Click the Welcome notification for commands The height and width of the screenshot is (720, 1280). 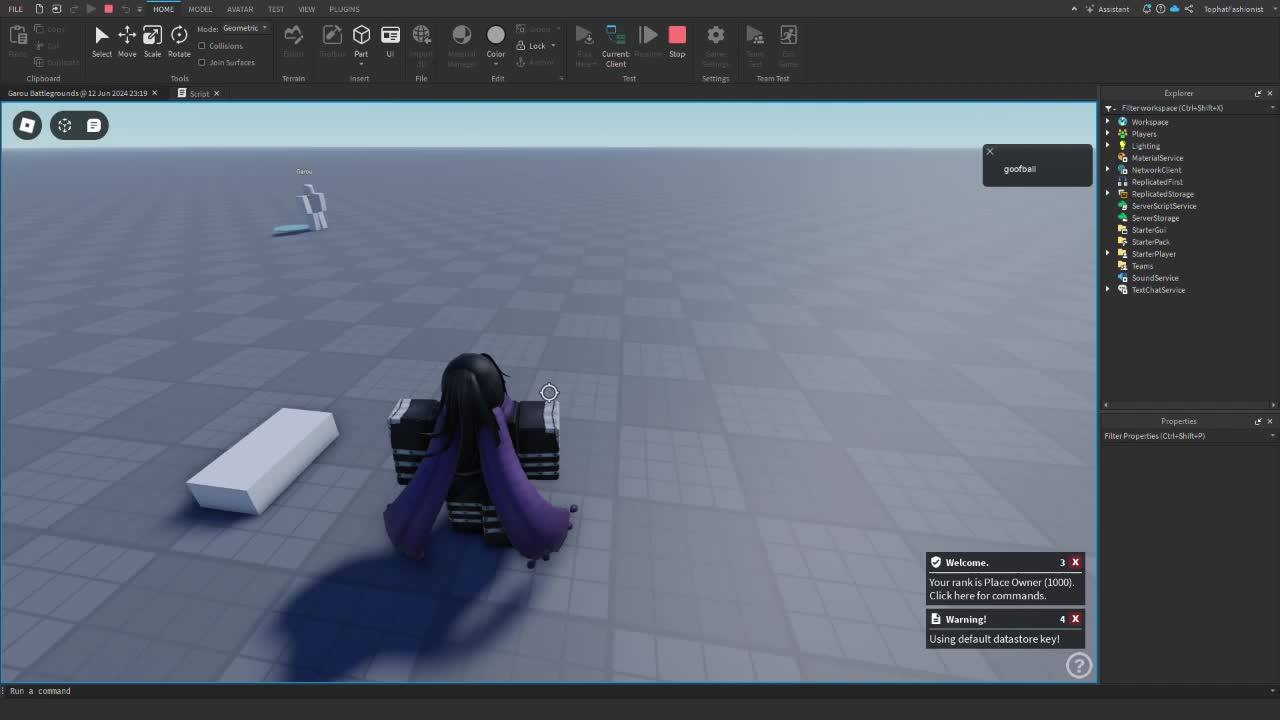1005,589
